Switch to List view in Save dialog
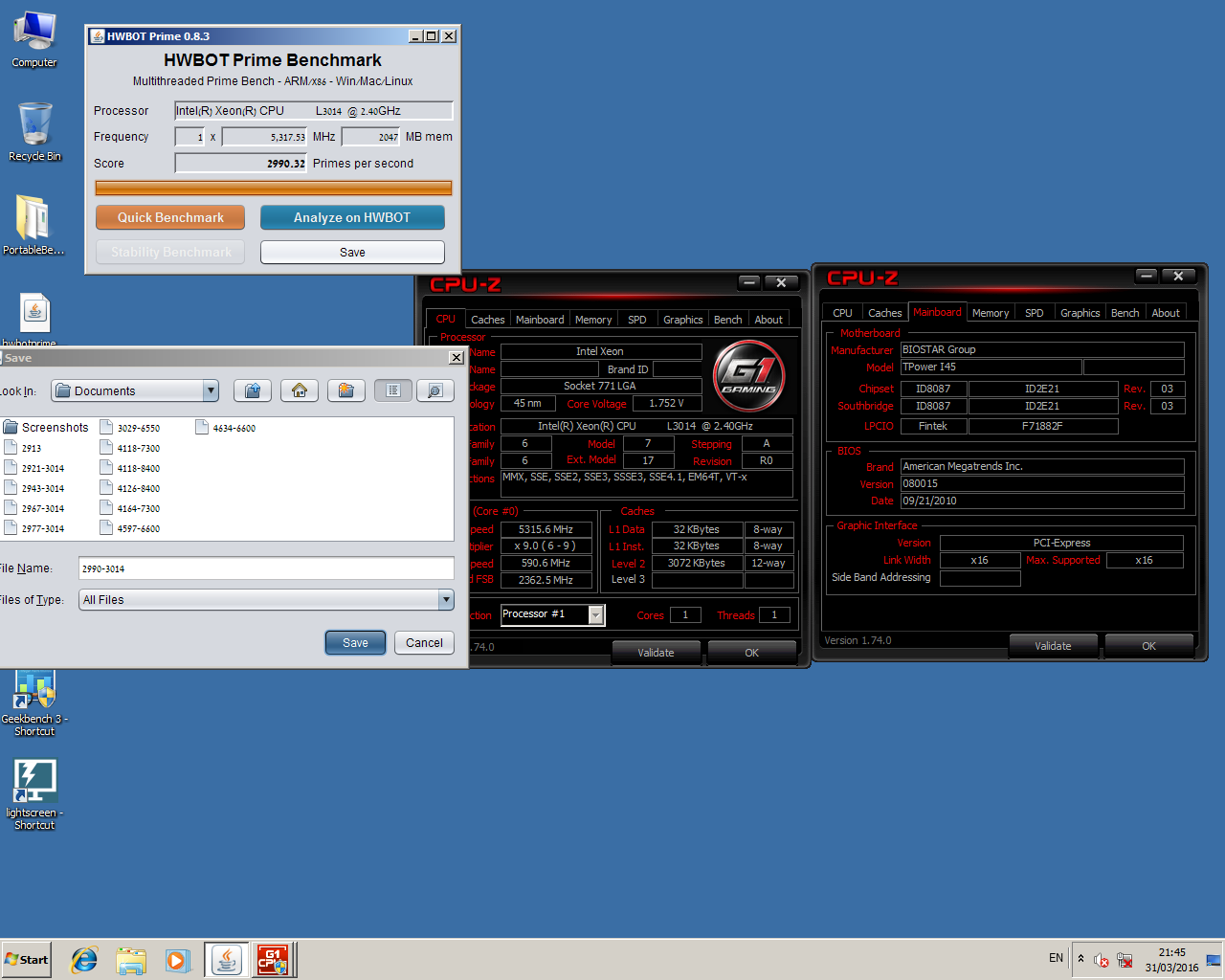The image size is (1225, 980). coord(393,390)
